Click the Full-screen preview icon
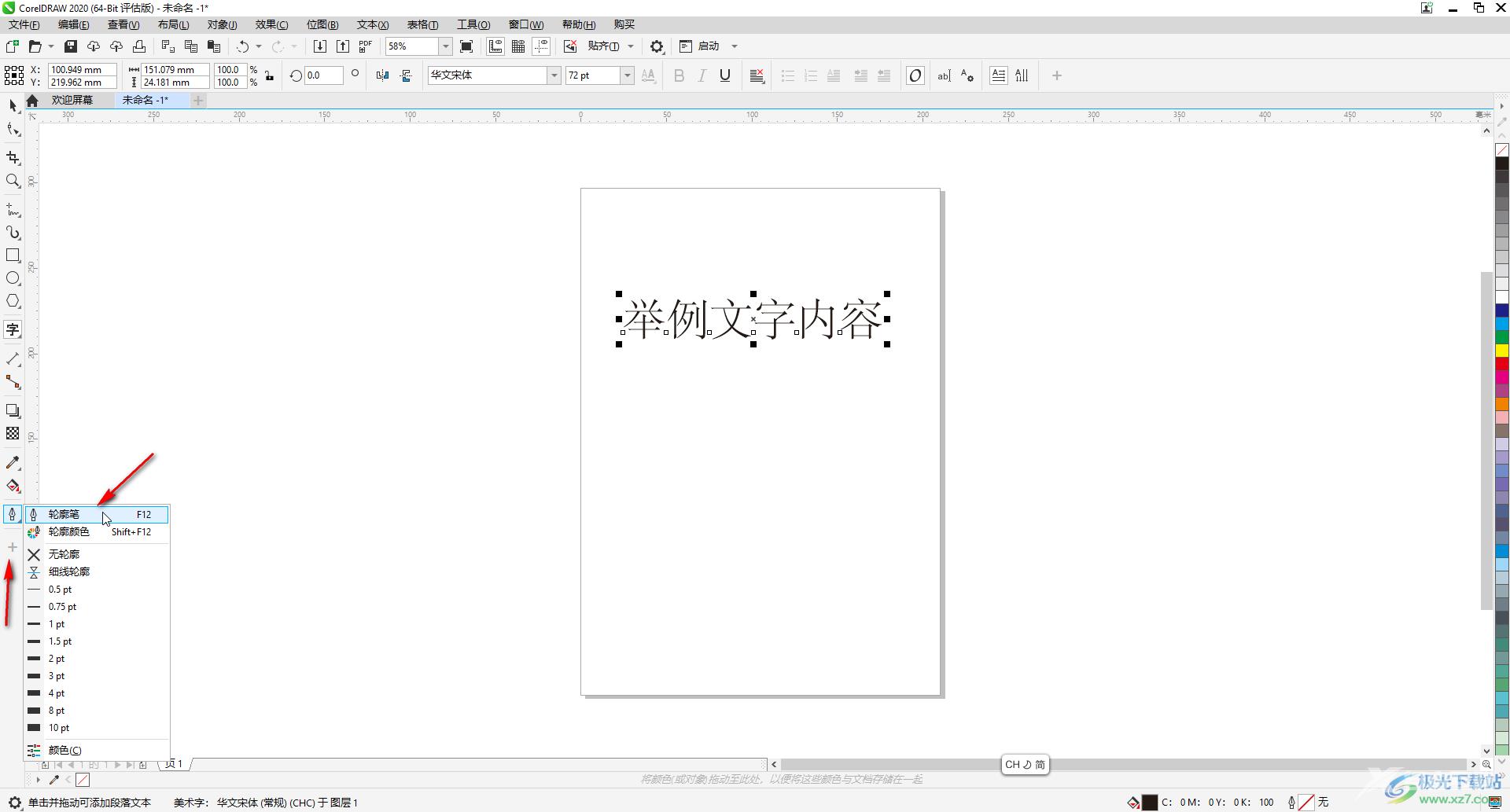This screenshot has width=1510, height=812. tap(466, 46)
